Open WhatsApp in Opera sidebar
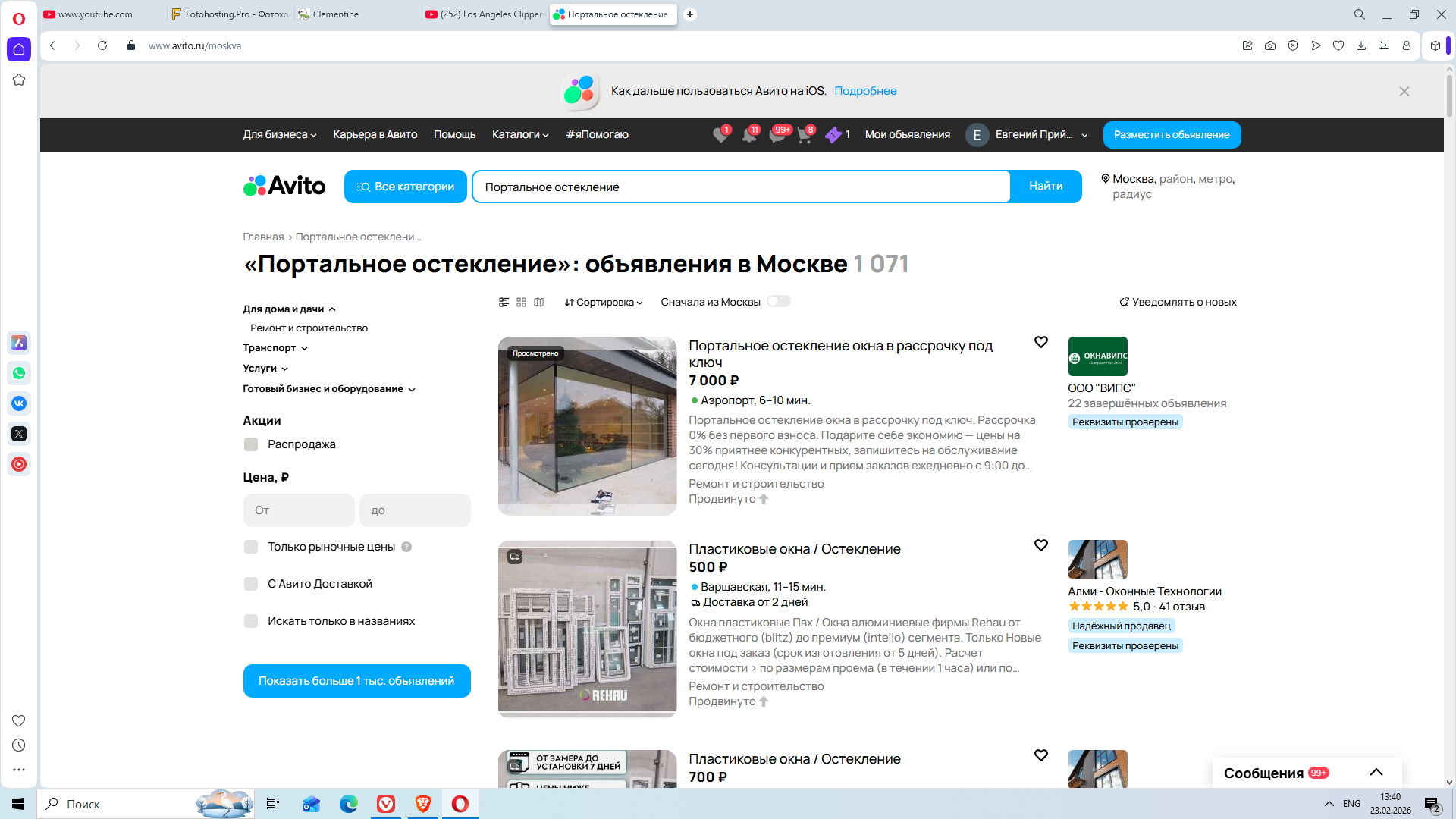This screenshot has height=819, width=1456. tap(19, 373)
